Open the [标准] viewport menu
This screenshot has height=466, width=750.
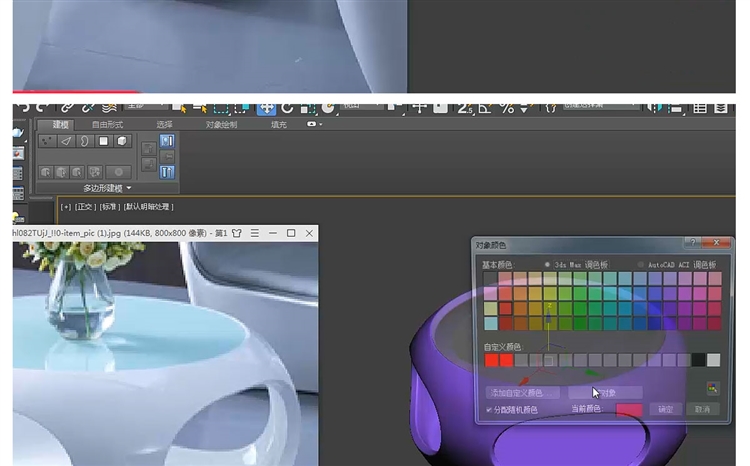point(110,207)
